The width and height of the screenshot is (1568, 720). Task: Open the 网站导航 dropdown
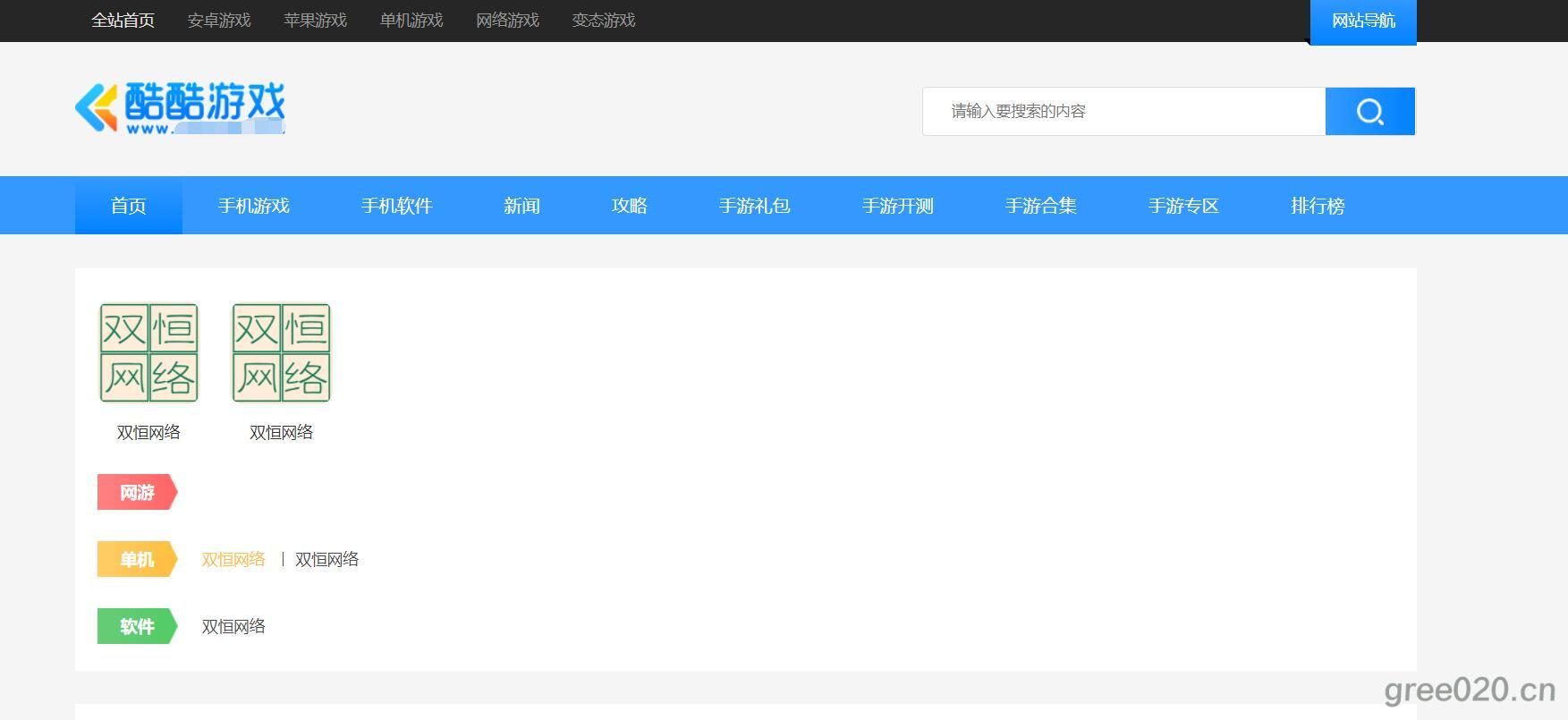pos(1362,21)
